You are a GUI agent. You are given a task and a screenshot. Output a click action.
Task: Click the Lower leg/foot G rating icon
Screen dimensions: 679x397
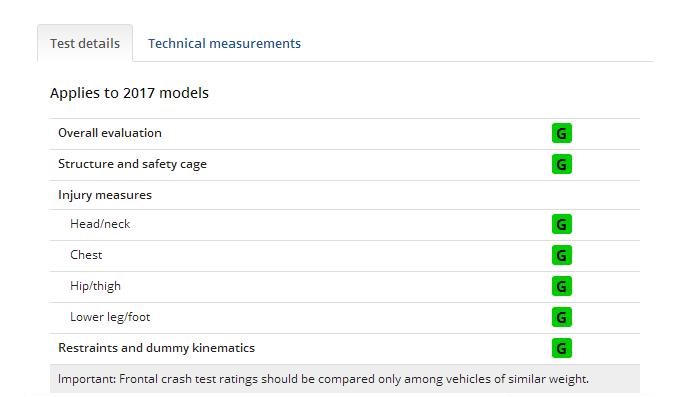click(562, 317)
